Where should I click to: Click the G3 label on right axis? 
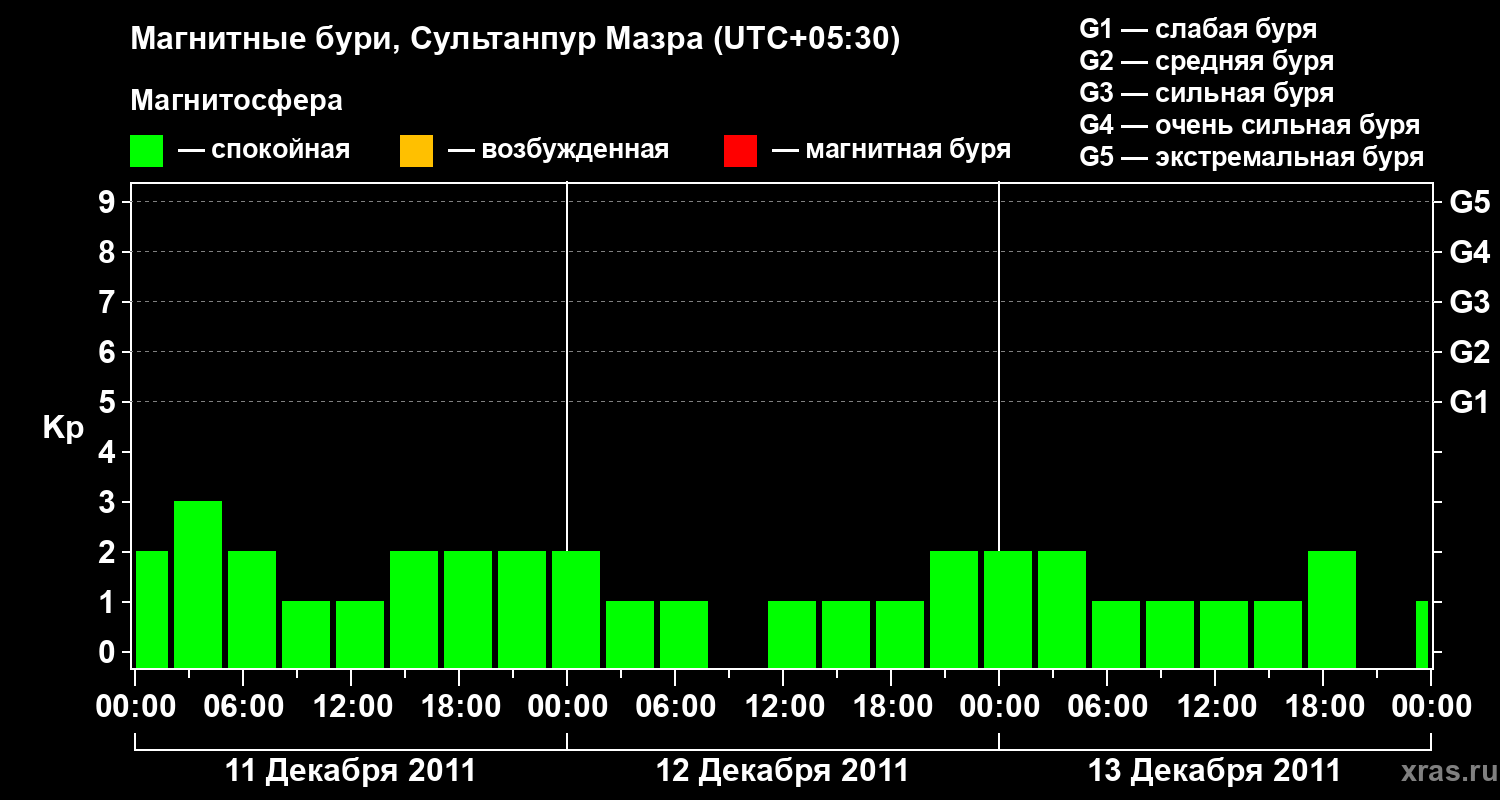coord(1470,302)
